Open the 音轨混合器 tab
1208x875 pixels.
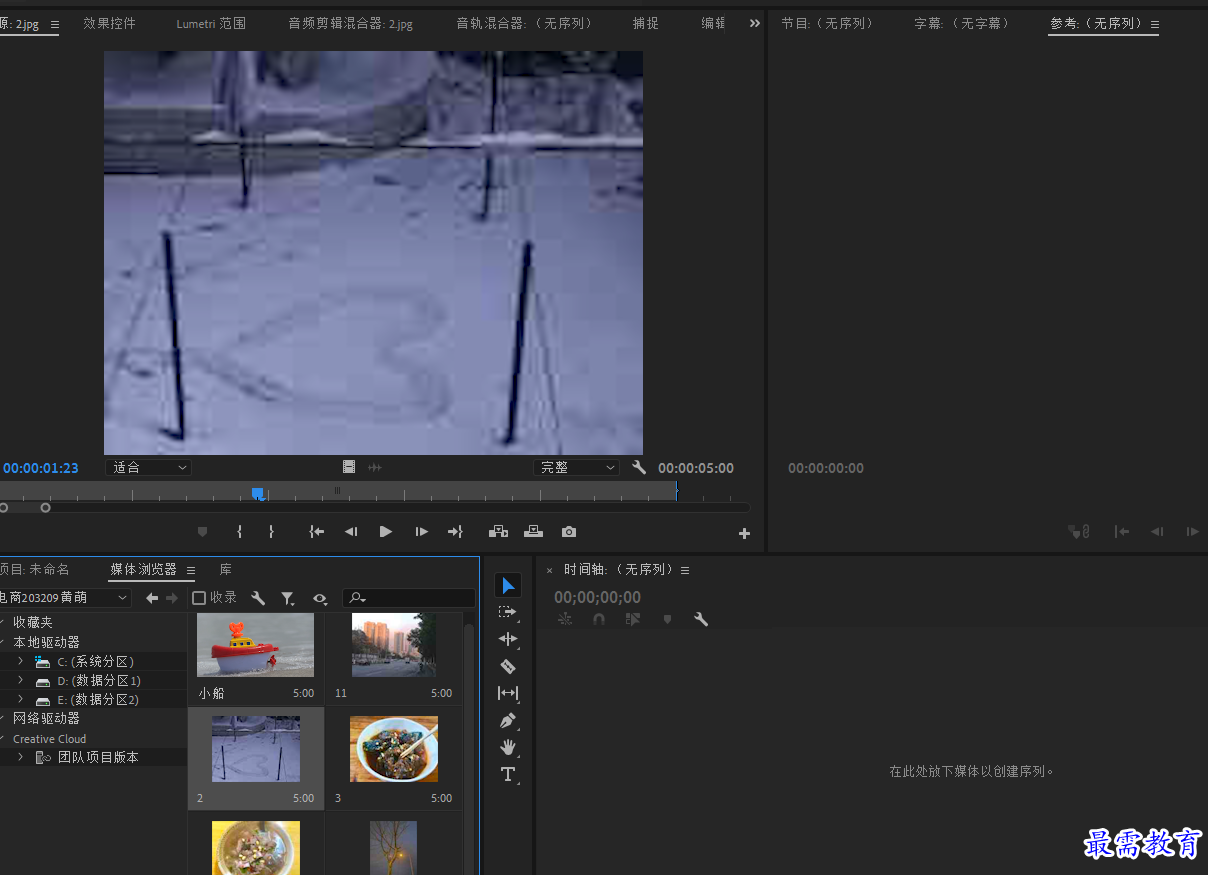(x=525, y=23)
